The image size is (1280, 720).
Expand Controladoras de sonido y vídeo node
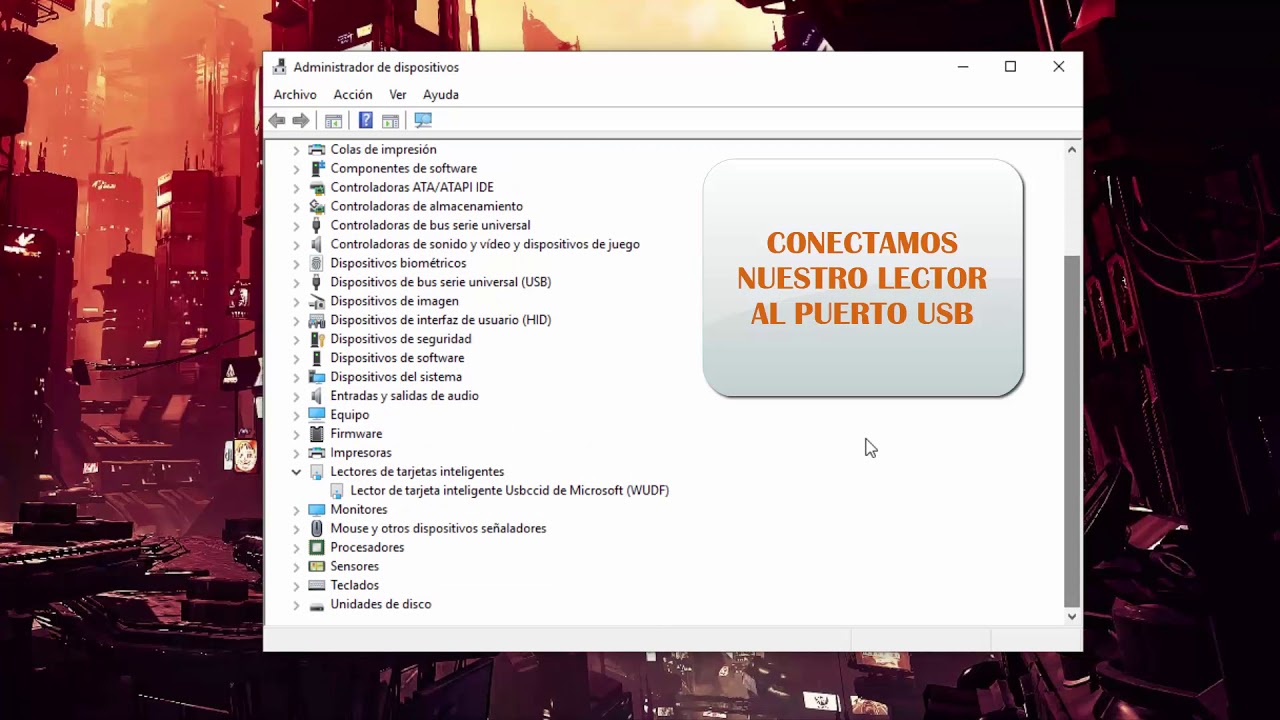(296, 244)
